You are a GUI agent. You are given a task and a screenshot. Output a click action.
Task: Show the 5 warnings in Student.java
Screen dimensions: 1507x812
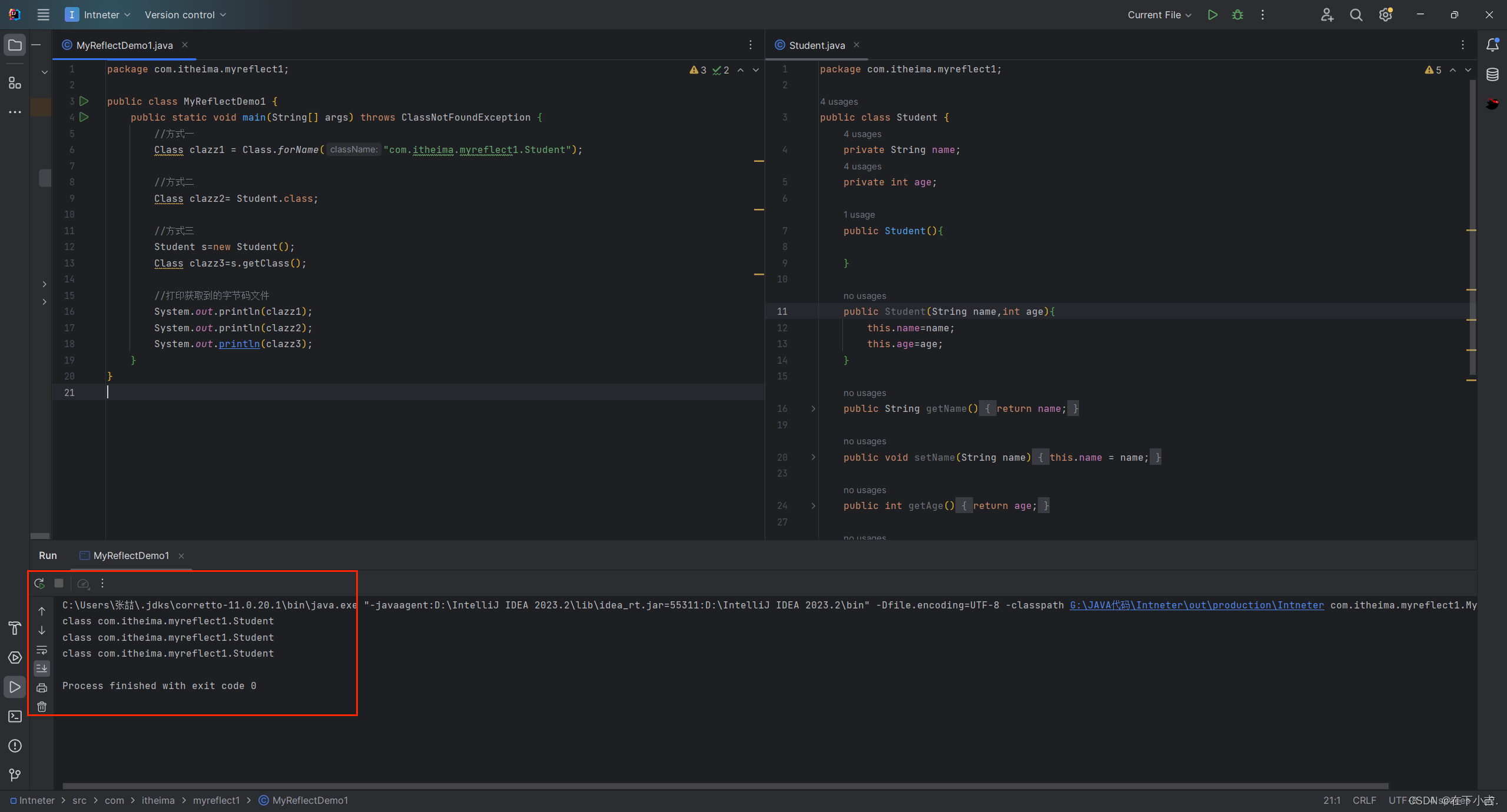(1433, 70)
